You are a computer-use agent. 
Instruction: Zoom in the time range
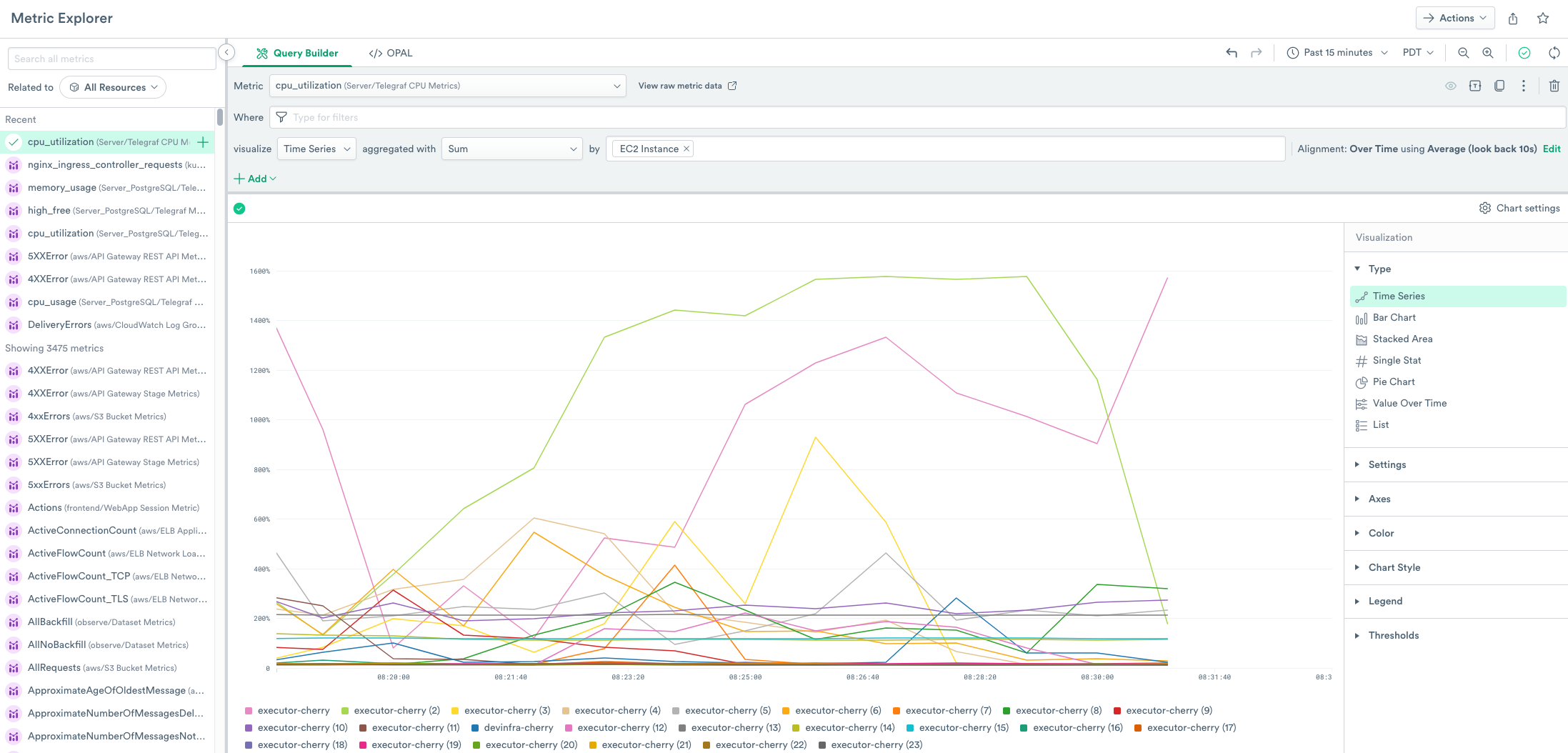1488,53
